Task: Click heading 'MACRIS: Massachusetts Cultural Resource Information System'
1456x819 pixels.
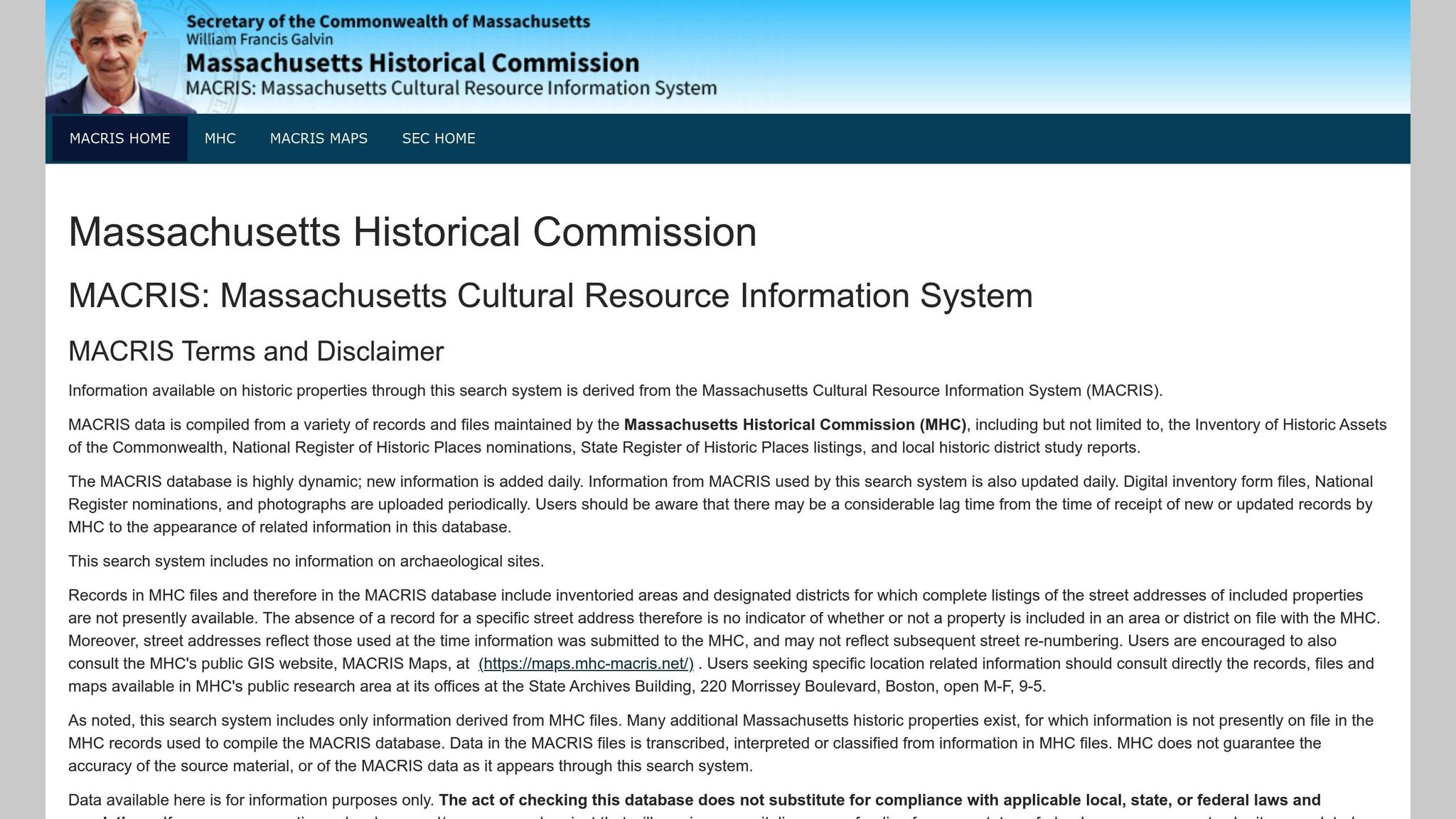Action: click(550, 296)
